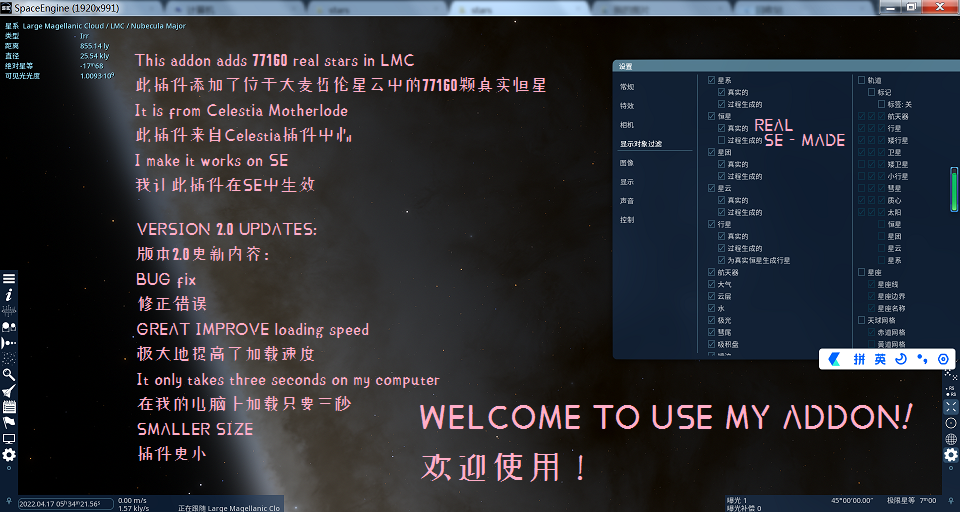Select the 显示对象过滤 settings tab
960x512 pixels.
pos(641,144)
